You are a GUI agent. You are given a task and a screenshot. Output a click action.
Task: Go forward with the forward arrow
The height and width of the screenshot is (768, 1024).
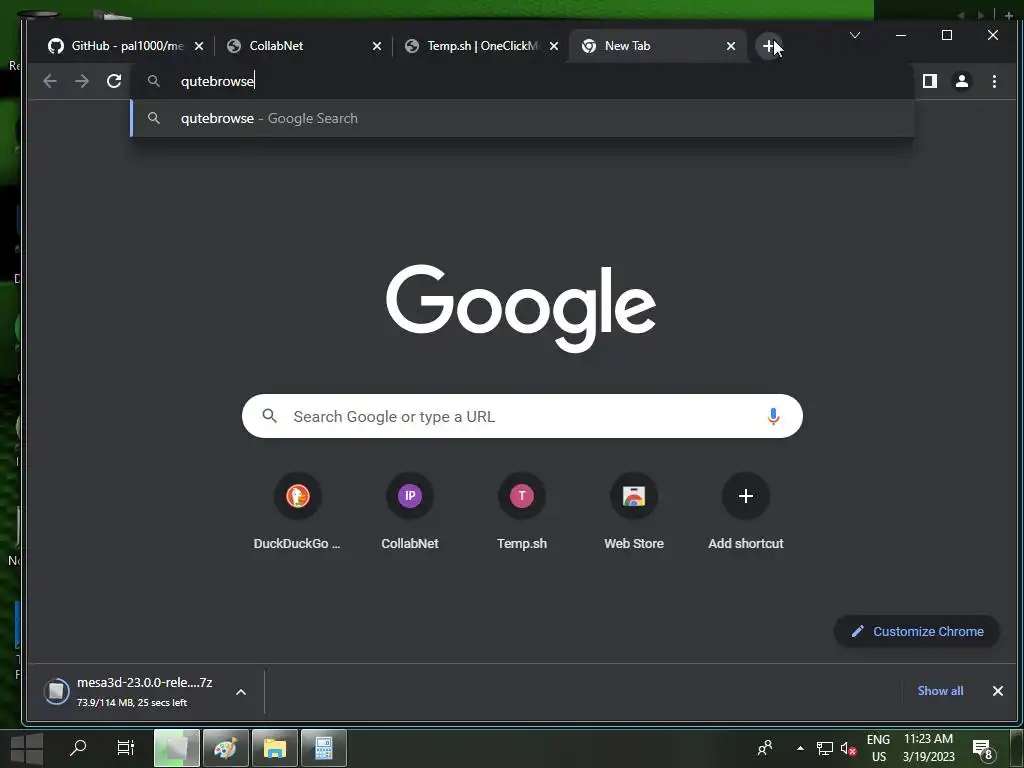pos(82,81)
